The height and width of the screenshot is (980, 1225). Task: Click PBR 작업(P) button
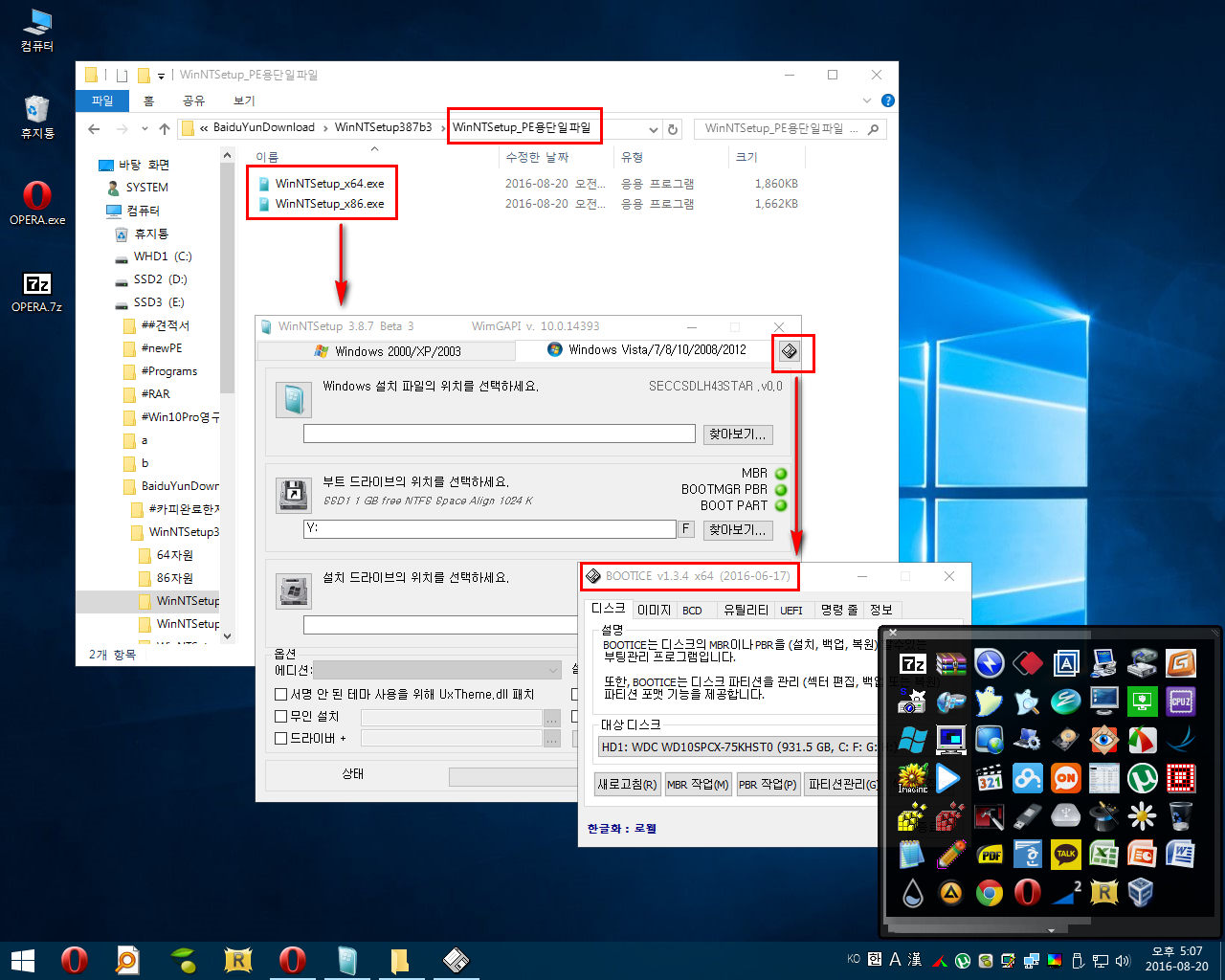tap(768, 784)
